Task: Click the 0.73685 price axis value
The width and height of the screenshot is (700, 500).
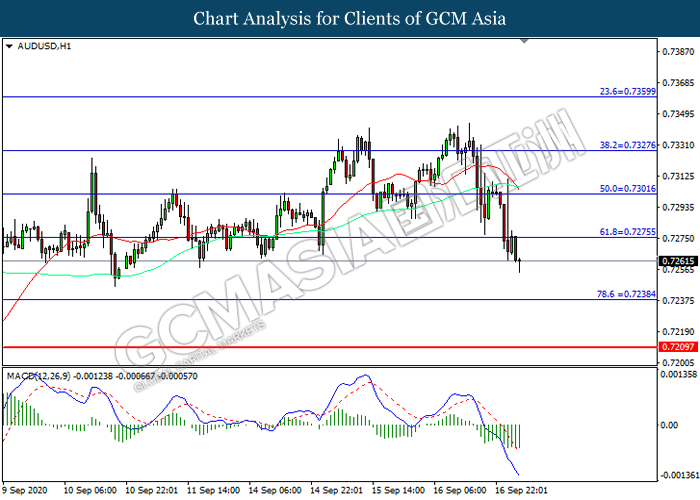Action: (x=678, y=83)
